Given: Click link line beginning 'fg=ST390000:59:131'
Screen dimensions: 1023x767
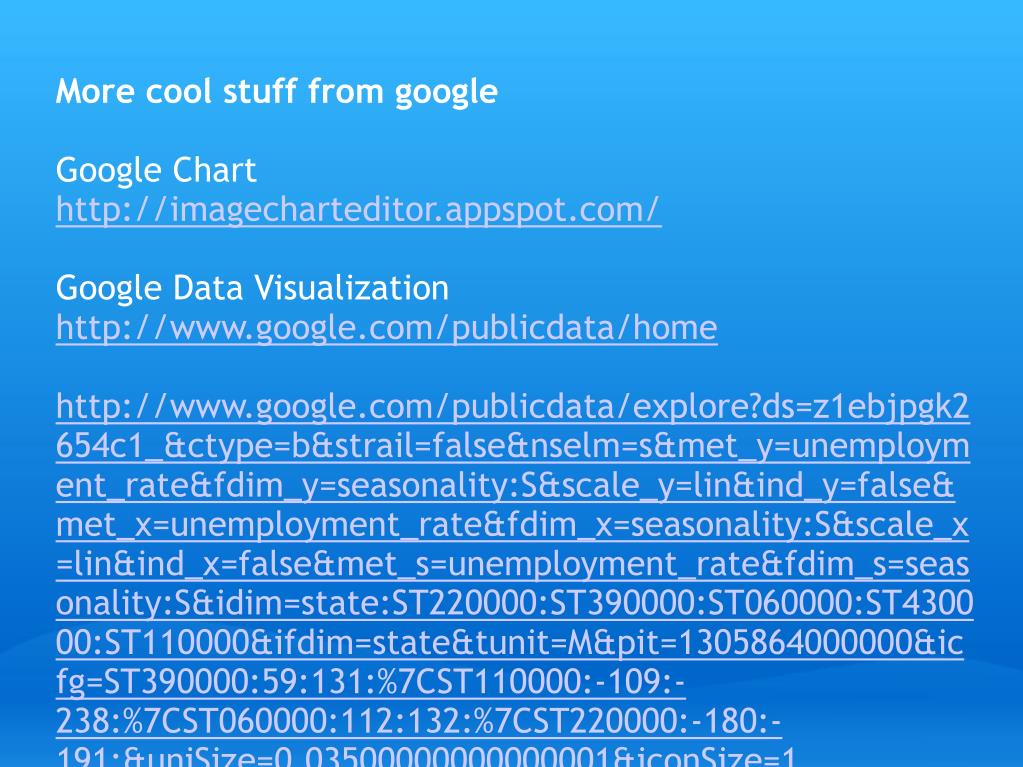Looking at the screenshot, I should click(x=371, y=682).
